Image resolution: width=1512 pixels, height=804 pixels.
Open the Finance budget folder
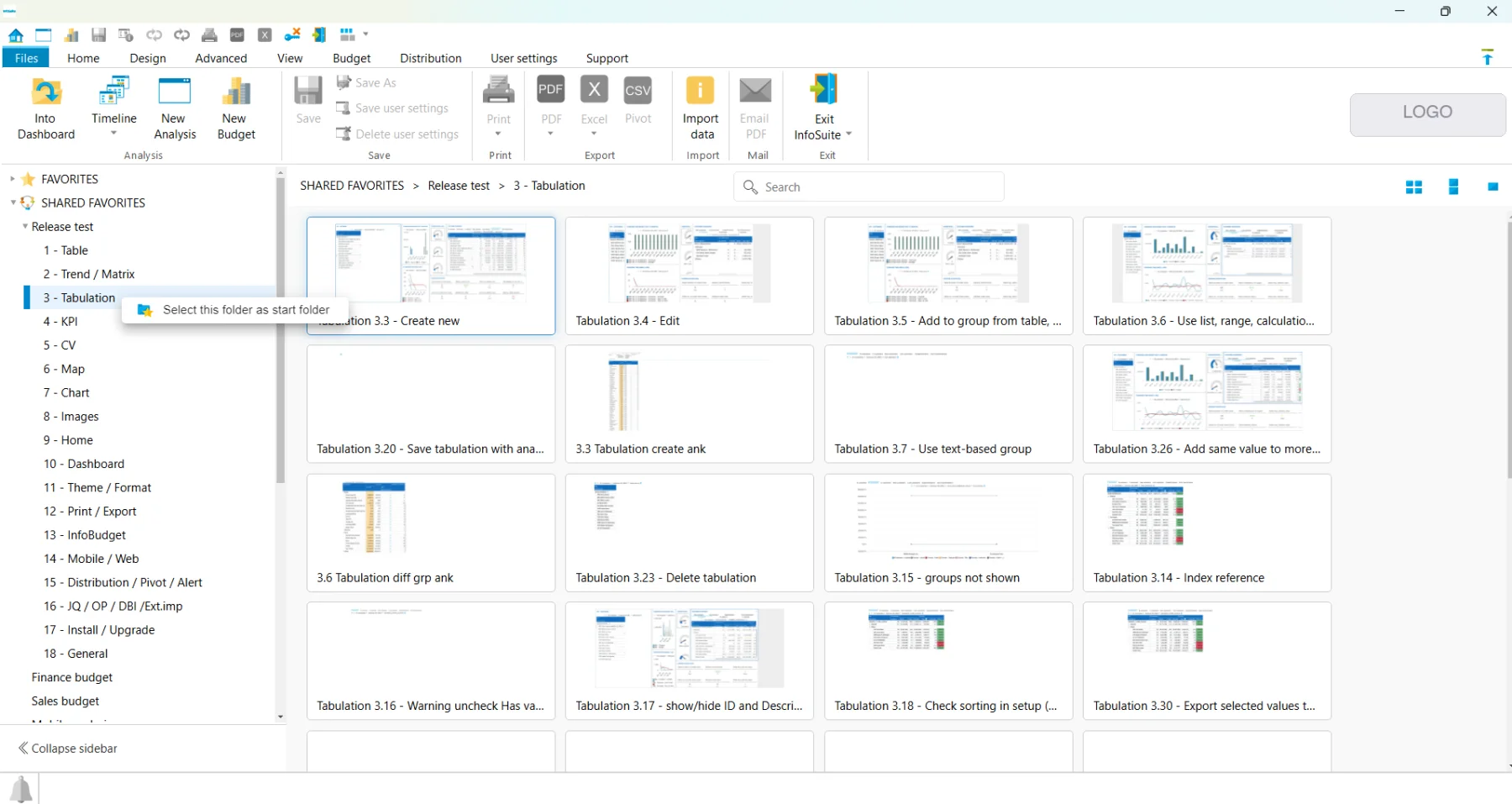tap(72, 677)
